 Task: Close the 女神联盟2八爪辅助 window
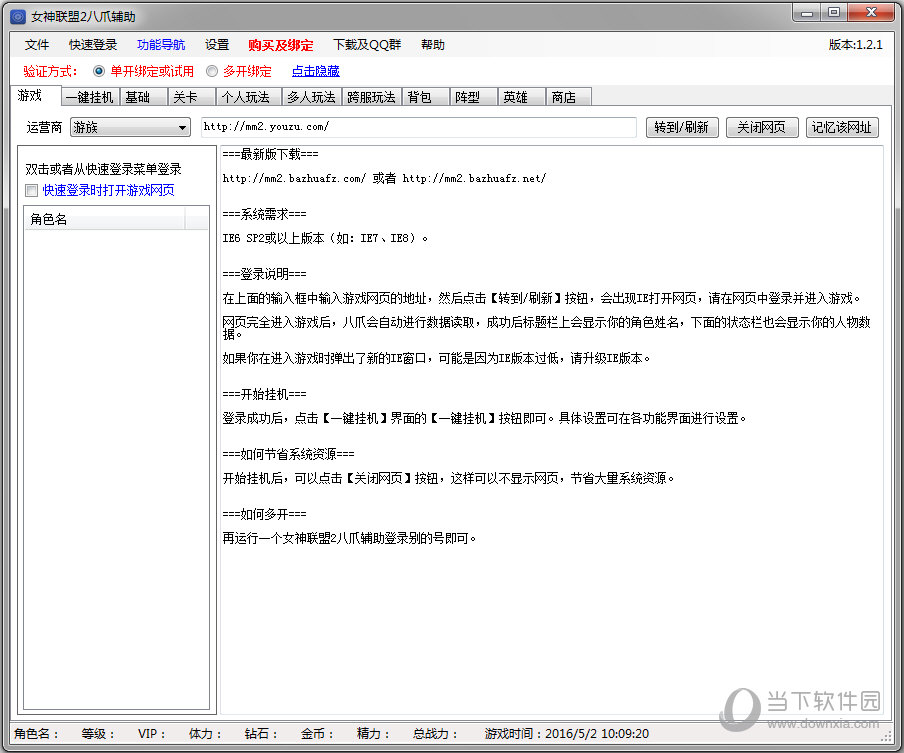(871, 13)
